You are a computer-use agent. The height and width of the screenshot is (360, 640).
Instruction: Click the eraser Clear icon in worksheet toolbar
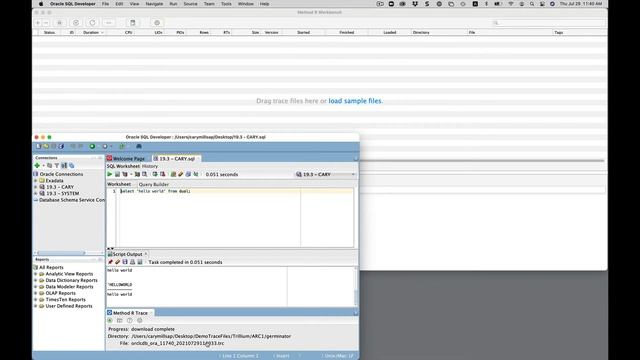pyautogui.click(x=180, y=174)
